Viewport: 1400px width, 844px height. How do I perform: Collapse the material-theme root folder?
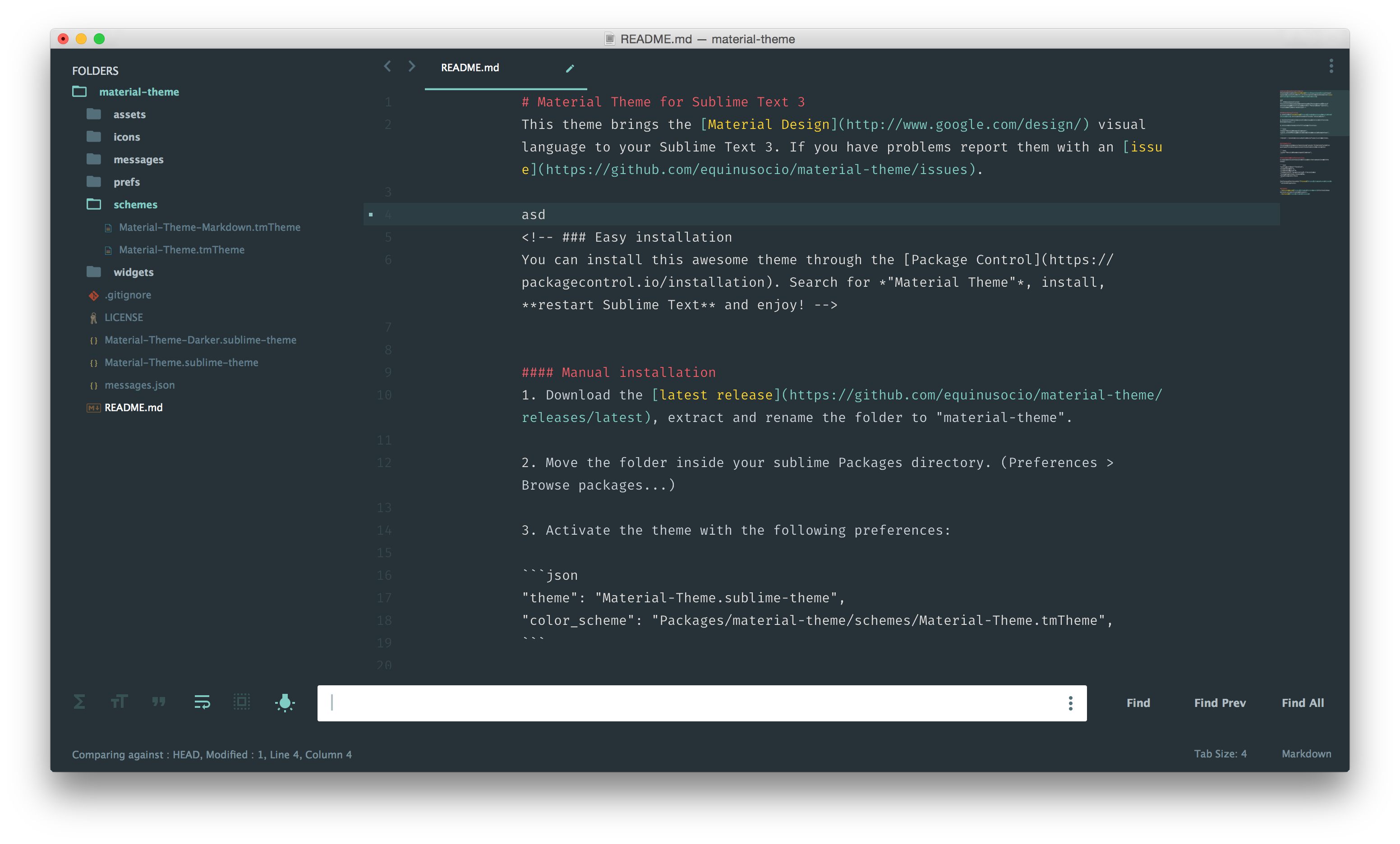(139, 92)
